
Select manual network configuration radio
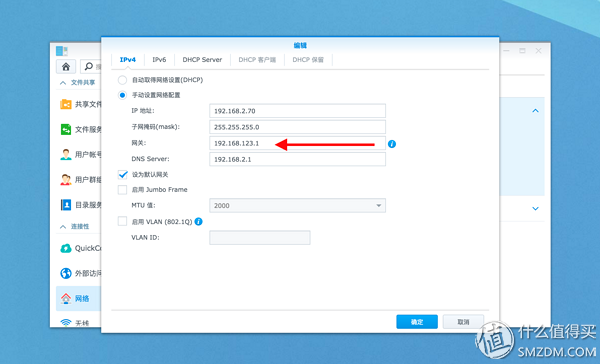pos(122,95)
